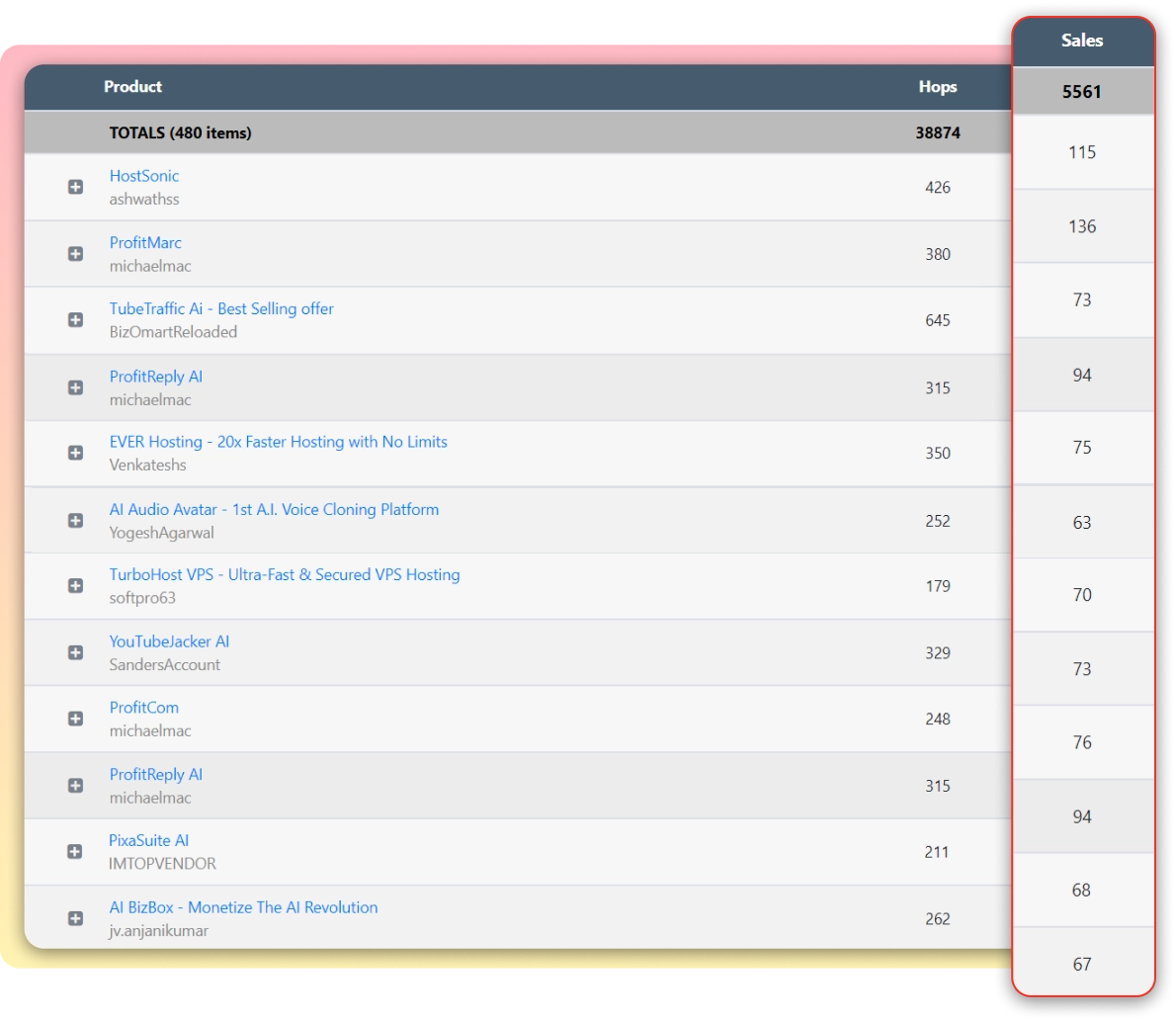
Task: Sort by the Product column header
Action: 132,86
